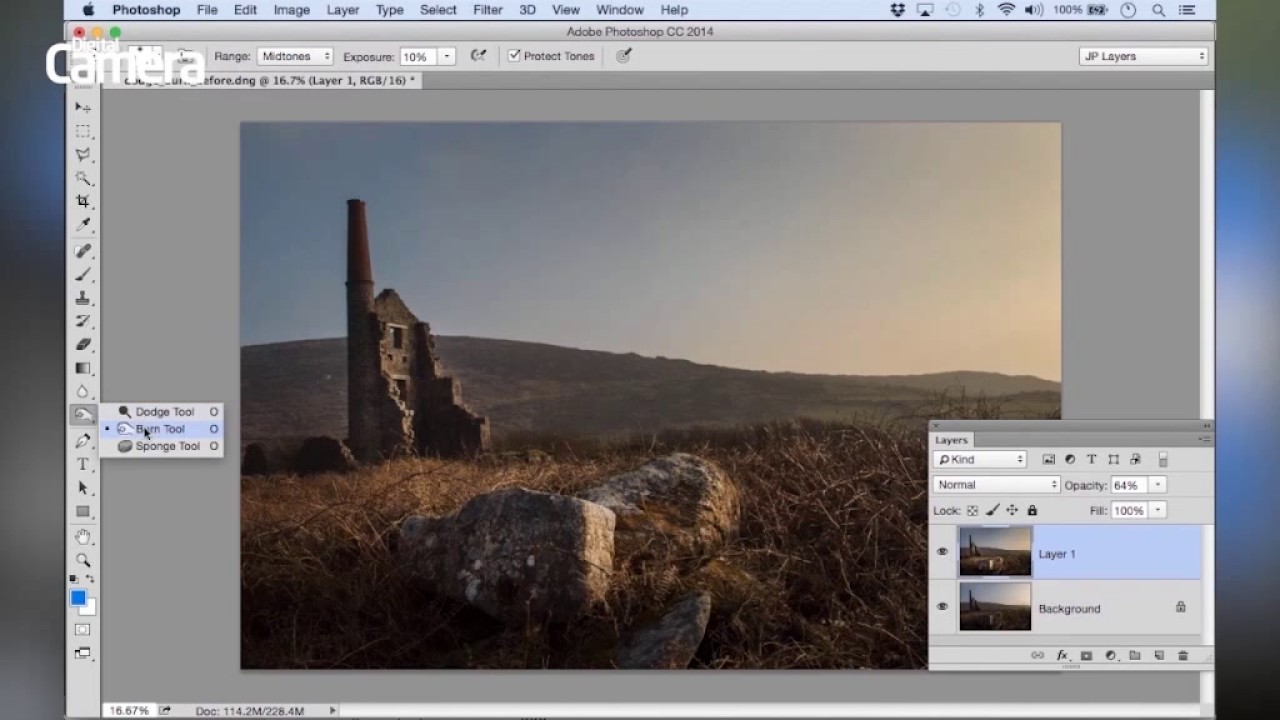Image resolution: width=1280 pixels, height=720 pixels.
Task: Select the Eyedropper tool
Action: (x=83, y=225)
